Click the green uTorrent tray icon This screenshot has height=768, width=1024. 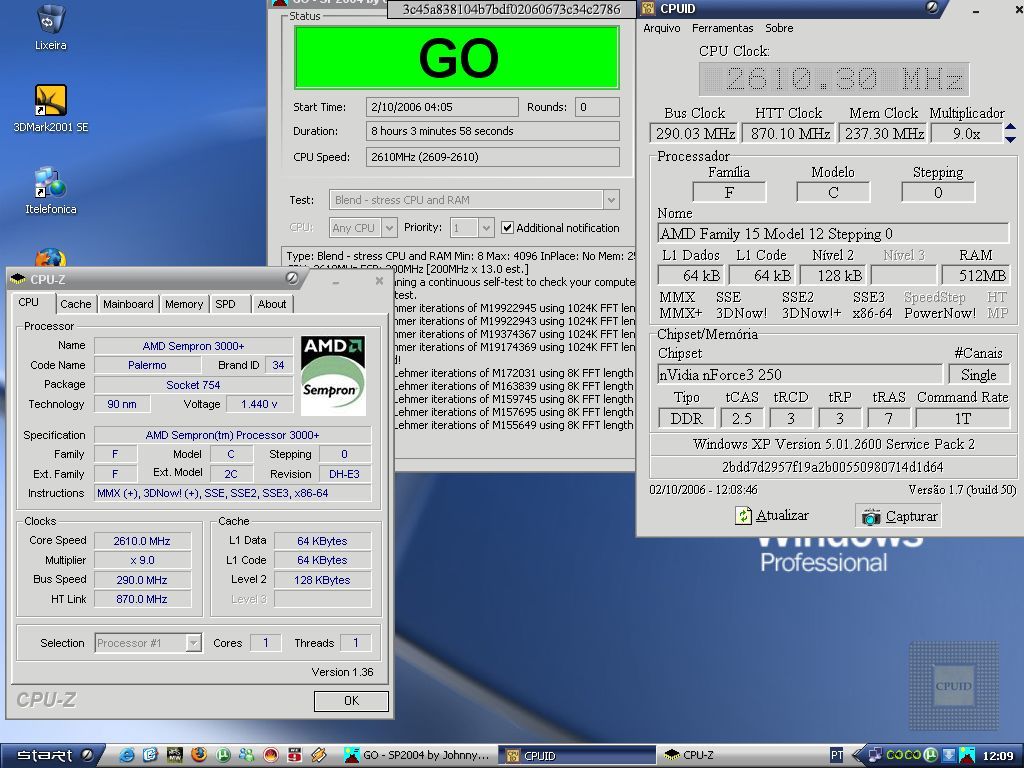(x=930, y=755)
